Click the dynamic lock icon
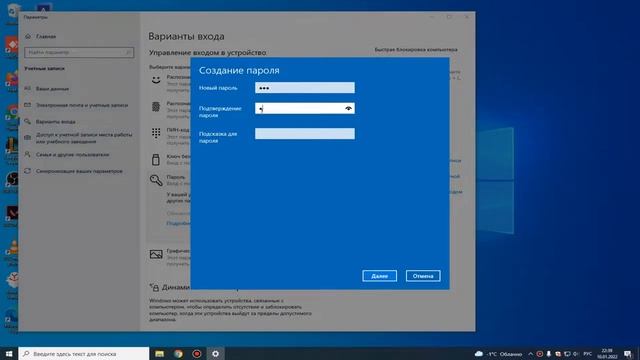This screenshot has height=360, width=640. (x=154, y=287)
